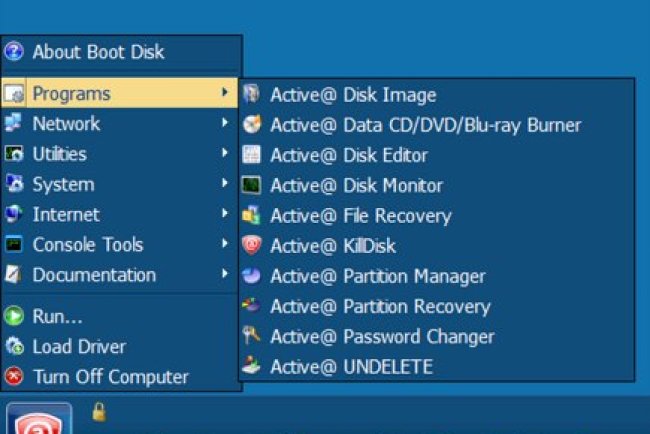Launch Active@ Disk Editor
650x434 pixels.
437,155
